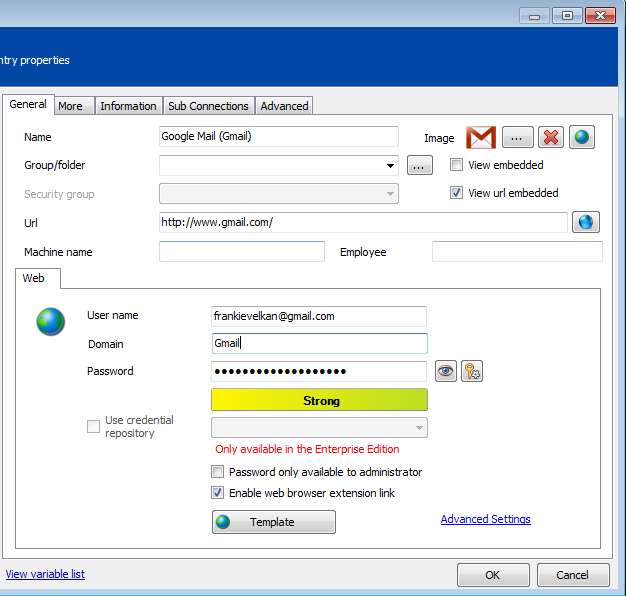Go to Sub Connections tab
Image resolution: width=626 pixels, height=596 pixels.
coord(208,106)
